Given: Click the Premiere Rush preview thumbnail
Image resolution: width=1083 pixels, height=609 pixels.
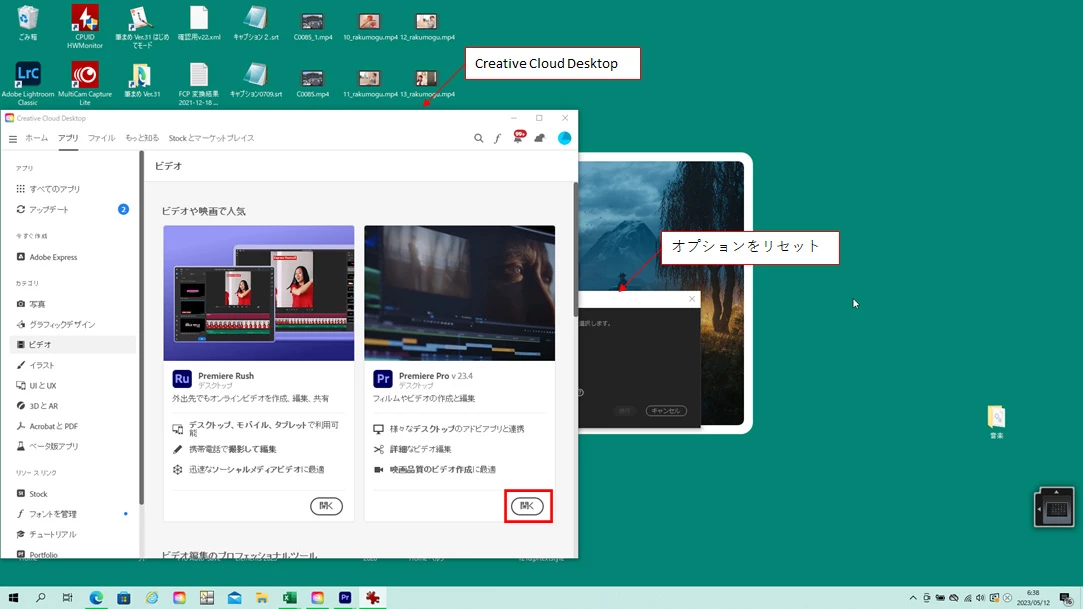Looking at the screenshot, I should pos(259,293).
